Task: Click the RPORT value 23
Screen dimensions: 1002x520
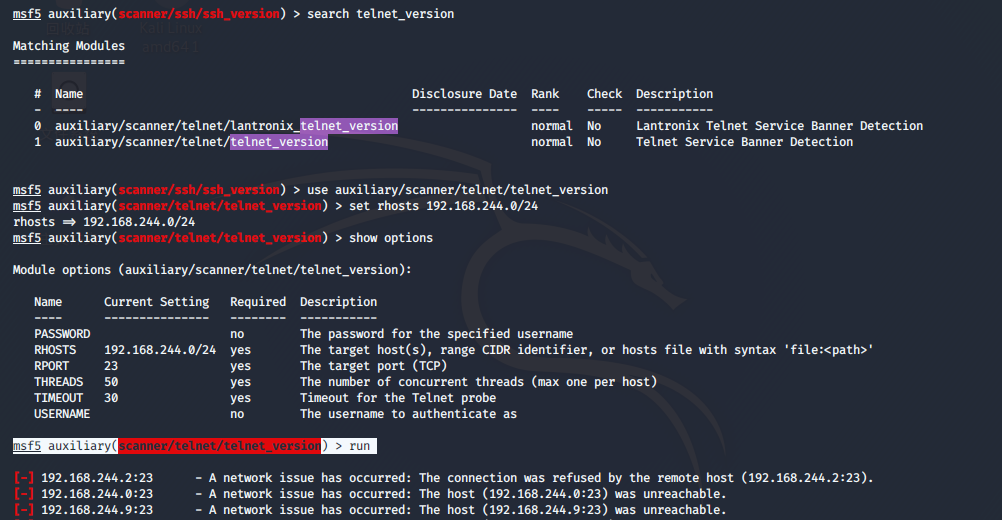Action: [111, 366]
